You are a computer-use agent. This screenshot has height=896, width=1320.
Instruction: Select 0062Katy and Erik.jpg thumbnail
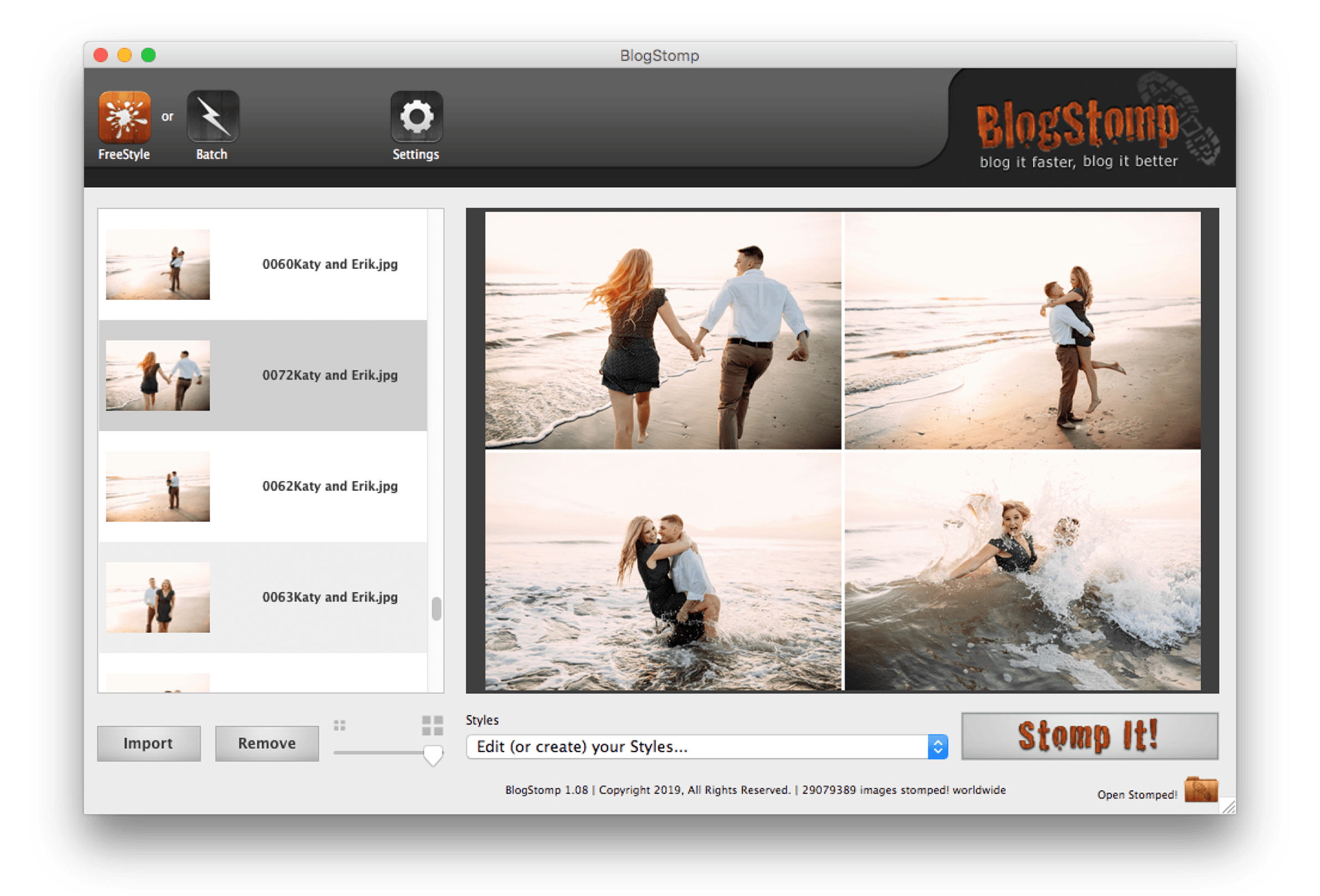pos(158,487)
